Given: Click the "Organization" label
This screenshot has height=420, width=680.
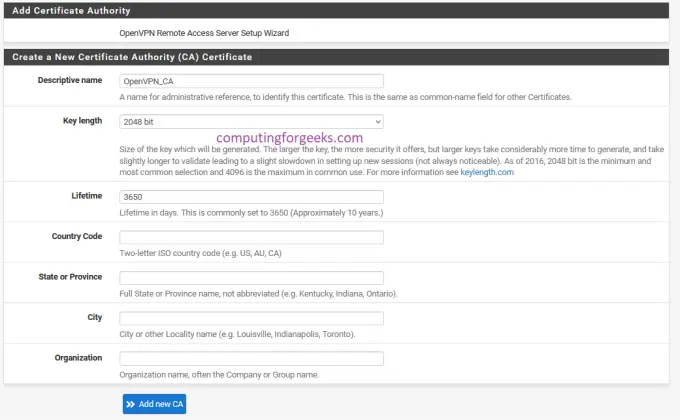Looking at the screenshot, I should [x=78, y=356].
